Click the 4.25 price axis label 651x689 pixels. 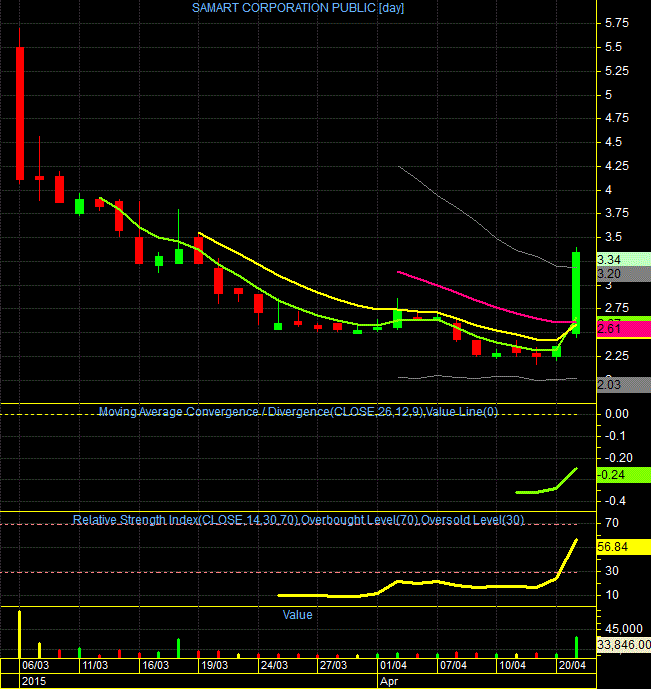[617, 166]
